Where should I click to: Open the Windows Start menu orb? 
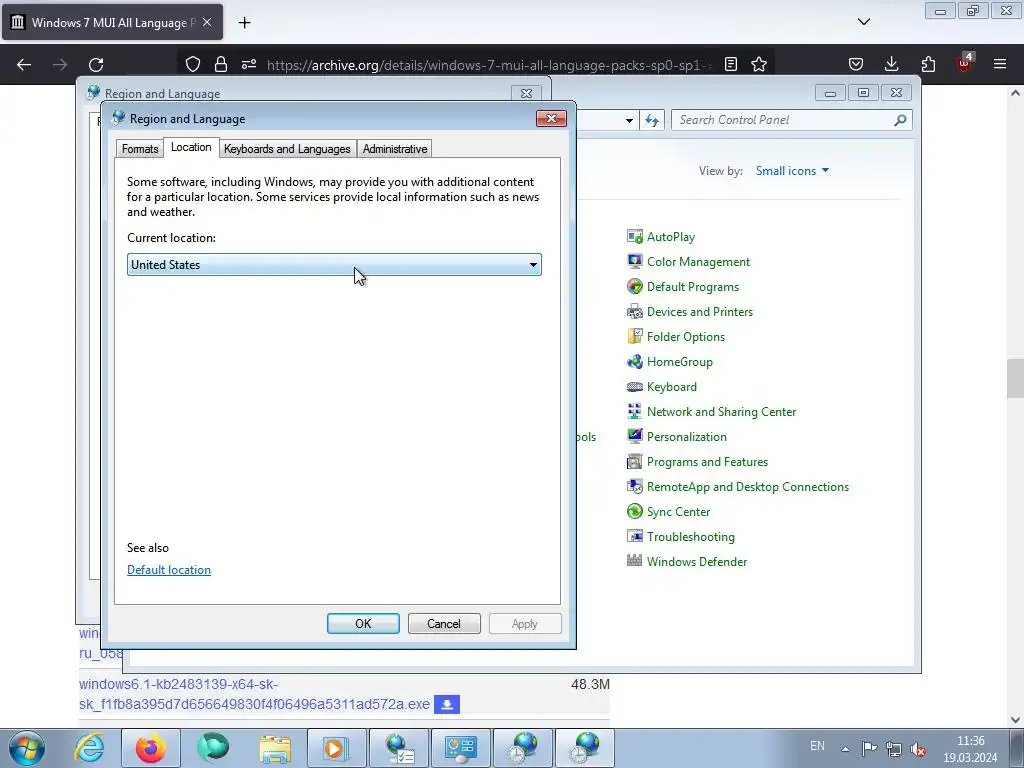[27, 748]
